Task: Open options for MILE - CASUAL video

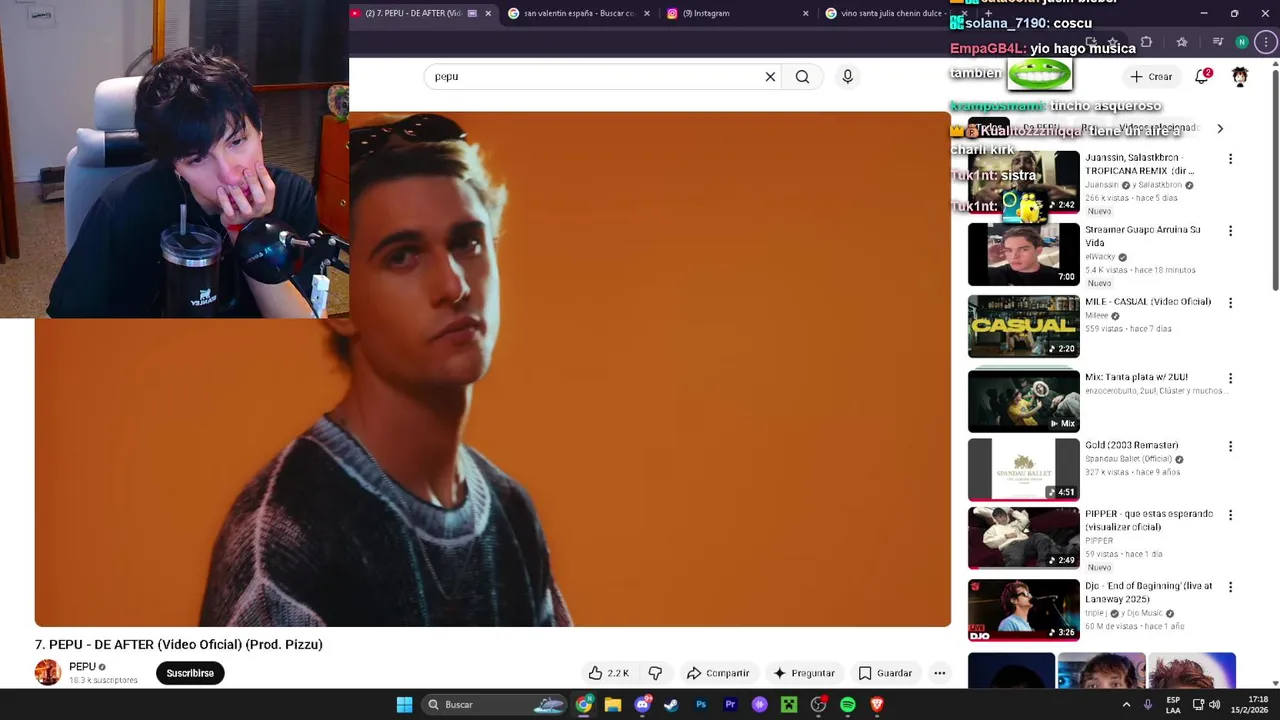Action: click(x=1230, y=302)
